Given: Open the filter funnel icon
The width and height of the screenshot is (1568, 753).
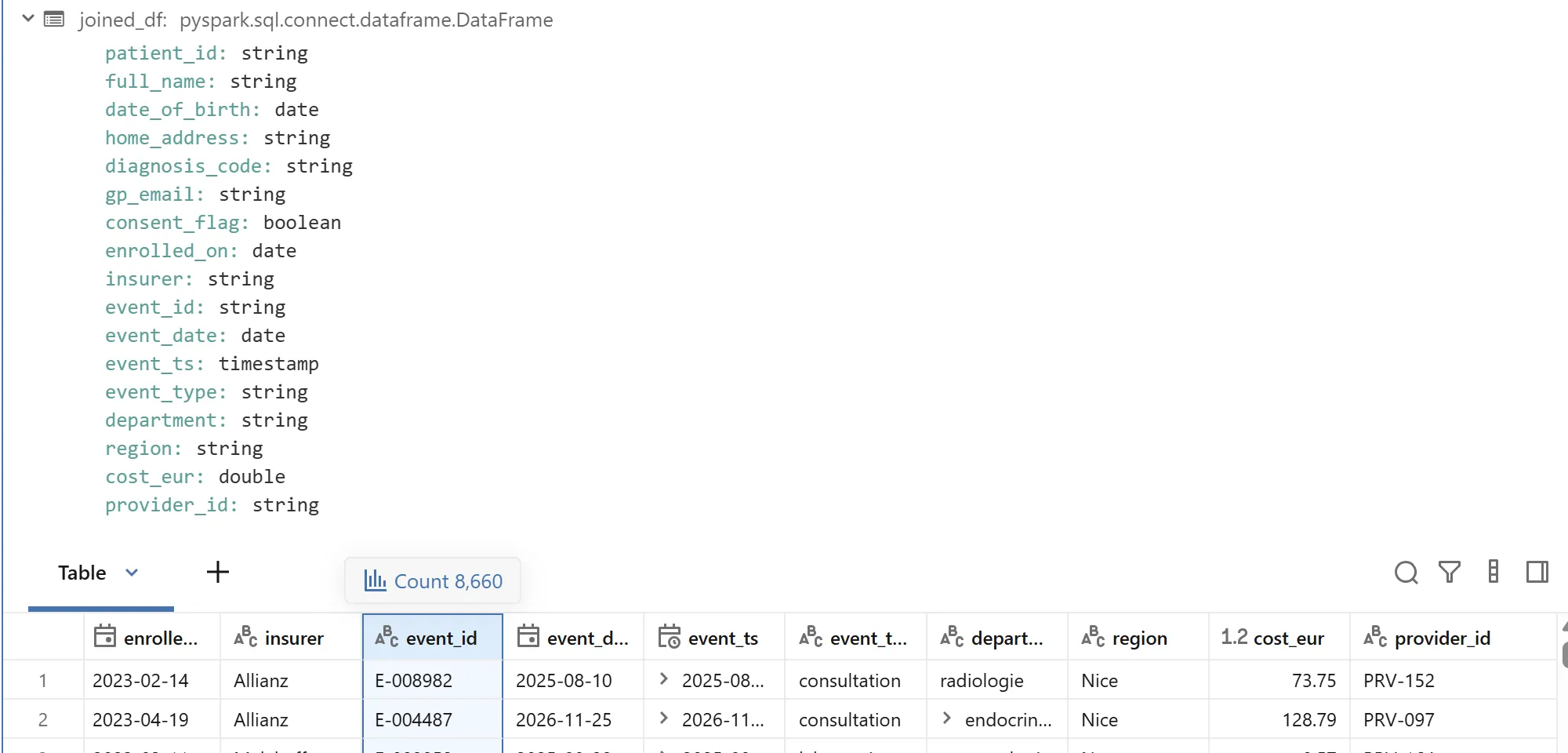Looking at the screenshot, I should 1450,573.
